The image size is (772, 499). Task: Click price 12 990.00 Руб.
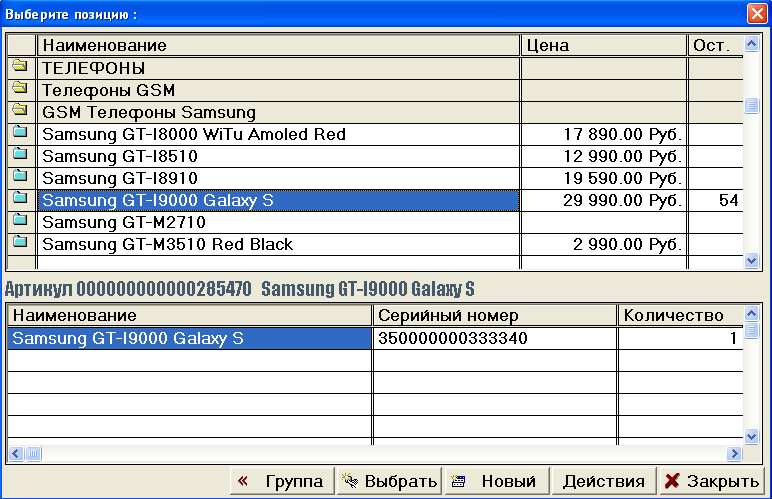click(x=604, y=156)
